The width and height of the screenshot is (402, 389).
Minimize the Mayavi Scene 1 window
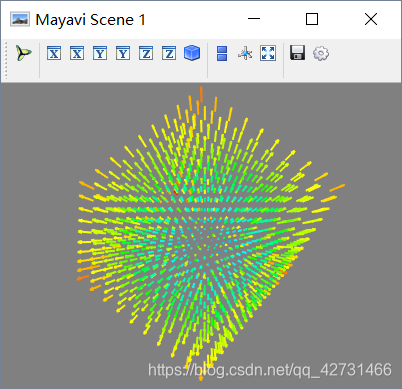point(254,19)
